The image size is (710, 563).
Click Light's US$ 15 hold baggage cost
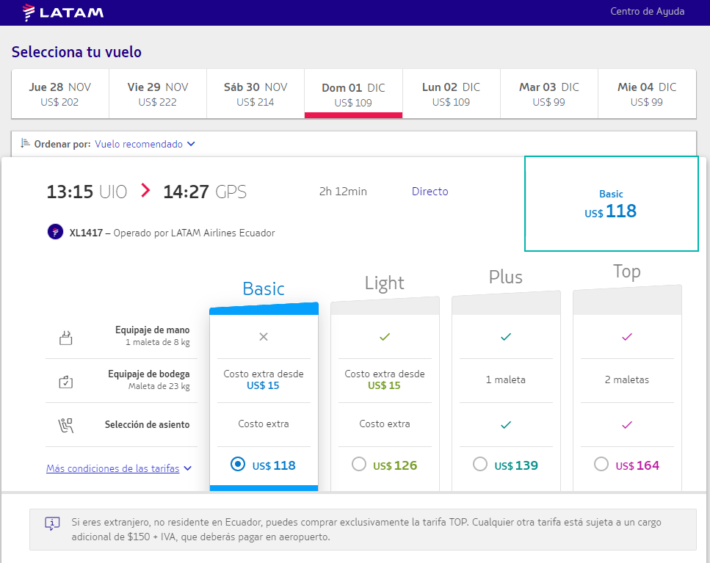point(384,385)
